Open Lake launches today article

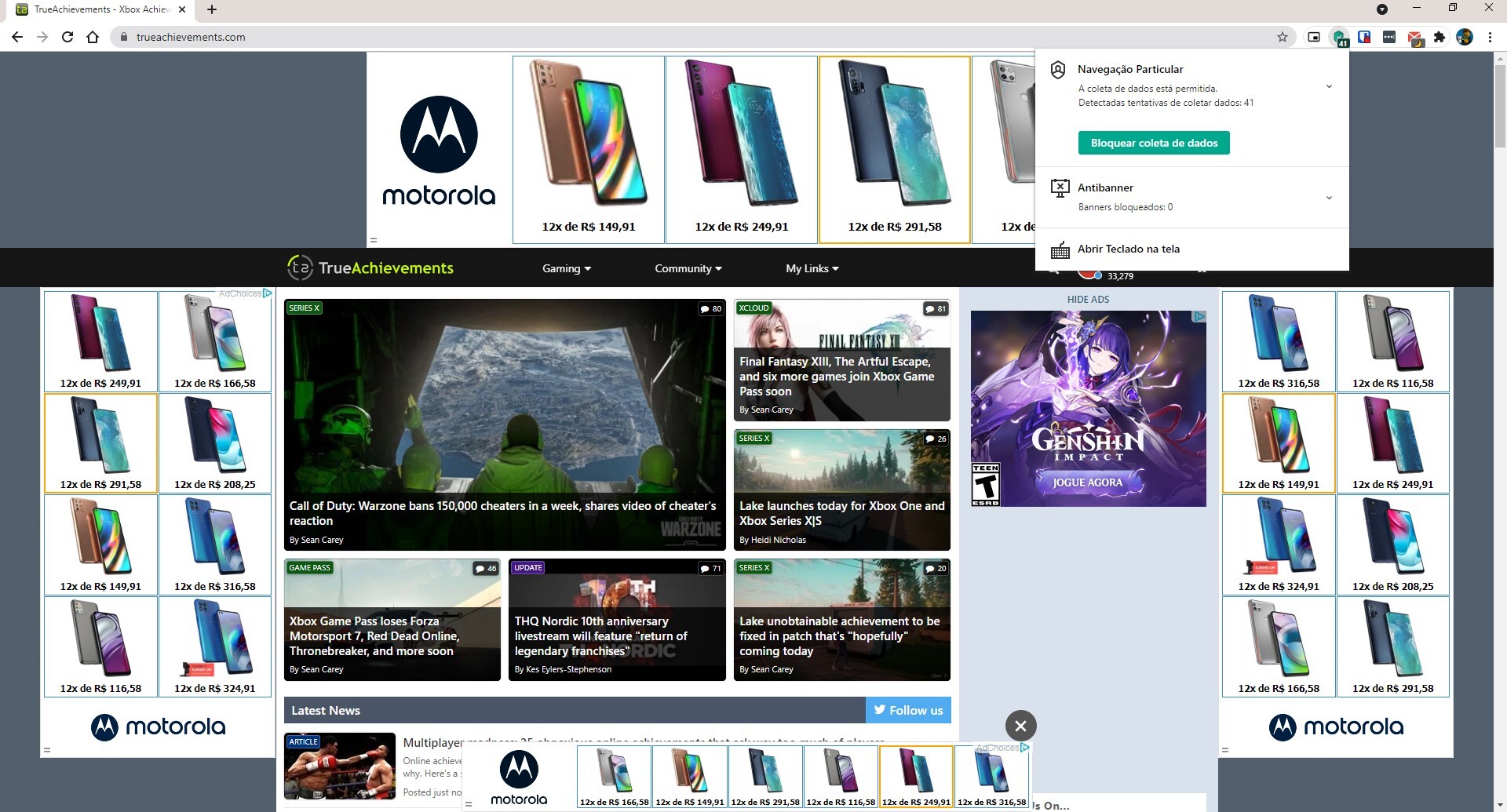(841, 490)
